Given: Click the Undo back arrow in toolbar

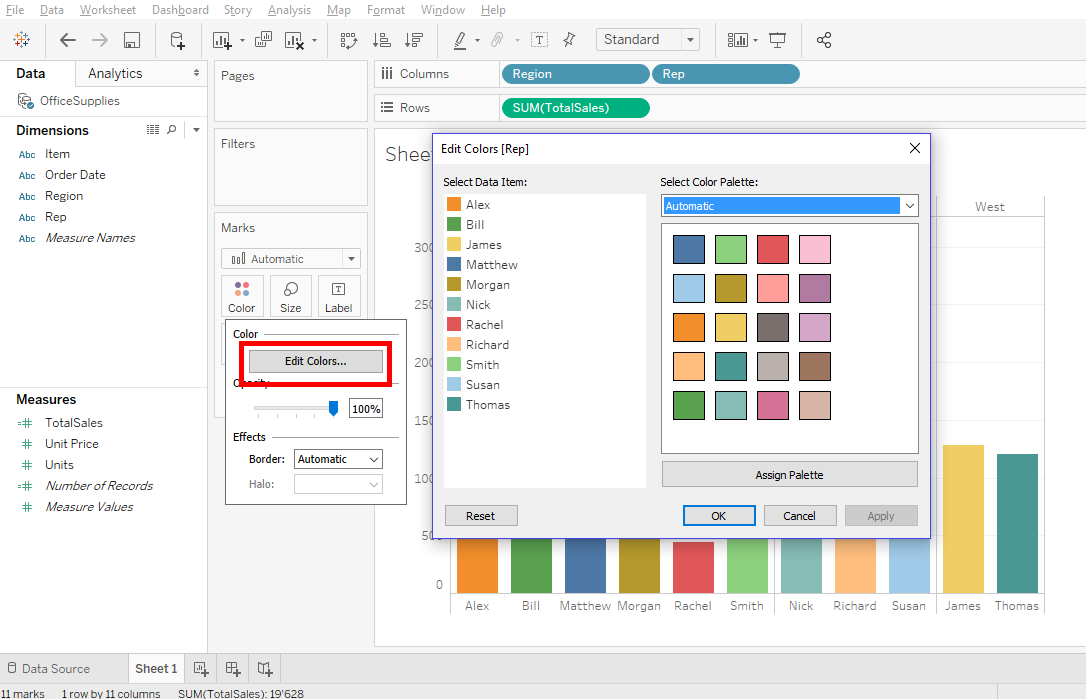Looking at the screenshot, I should pos(68,40).
